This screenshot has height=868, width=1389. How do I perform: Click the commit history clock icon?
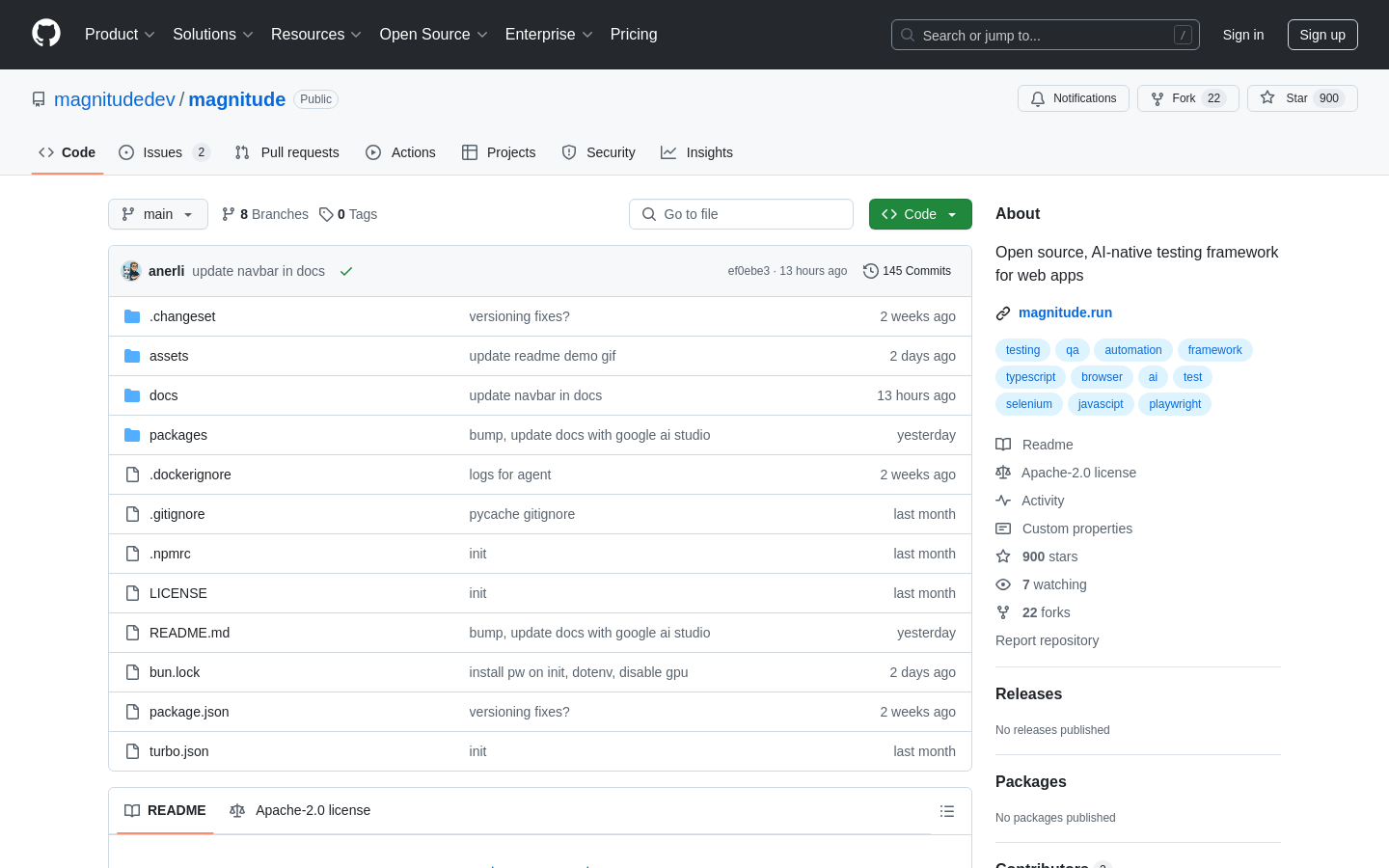871,271
